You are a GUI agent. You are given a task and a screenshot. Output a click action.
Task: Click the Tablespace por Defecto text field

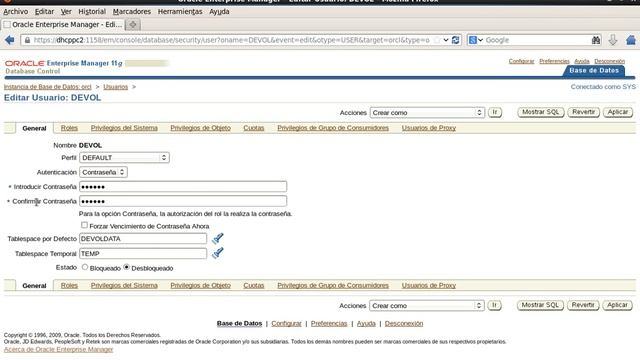tap(143, 239)
